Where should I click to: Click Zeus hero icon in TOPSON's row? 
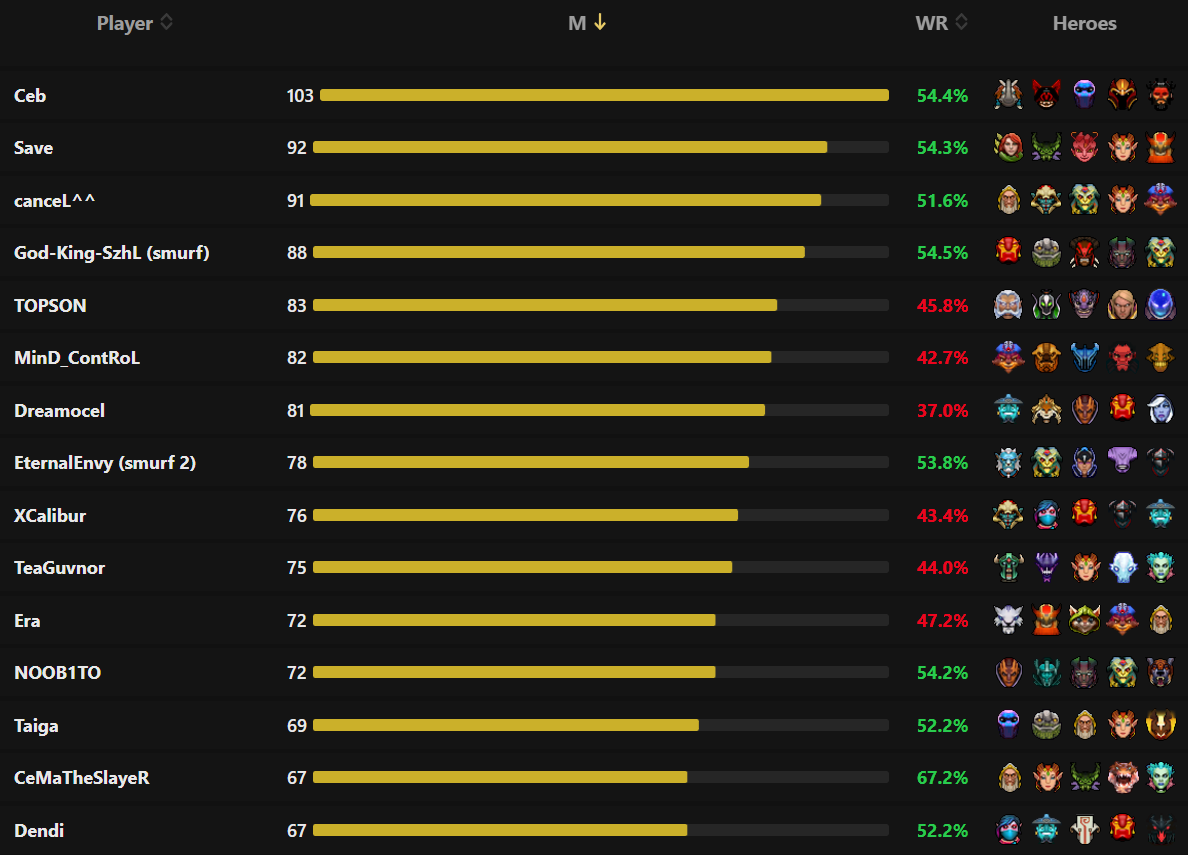[1008, 305]
